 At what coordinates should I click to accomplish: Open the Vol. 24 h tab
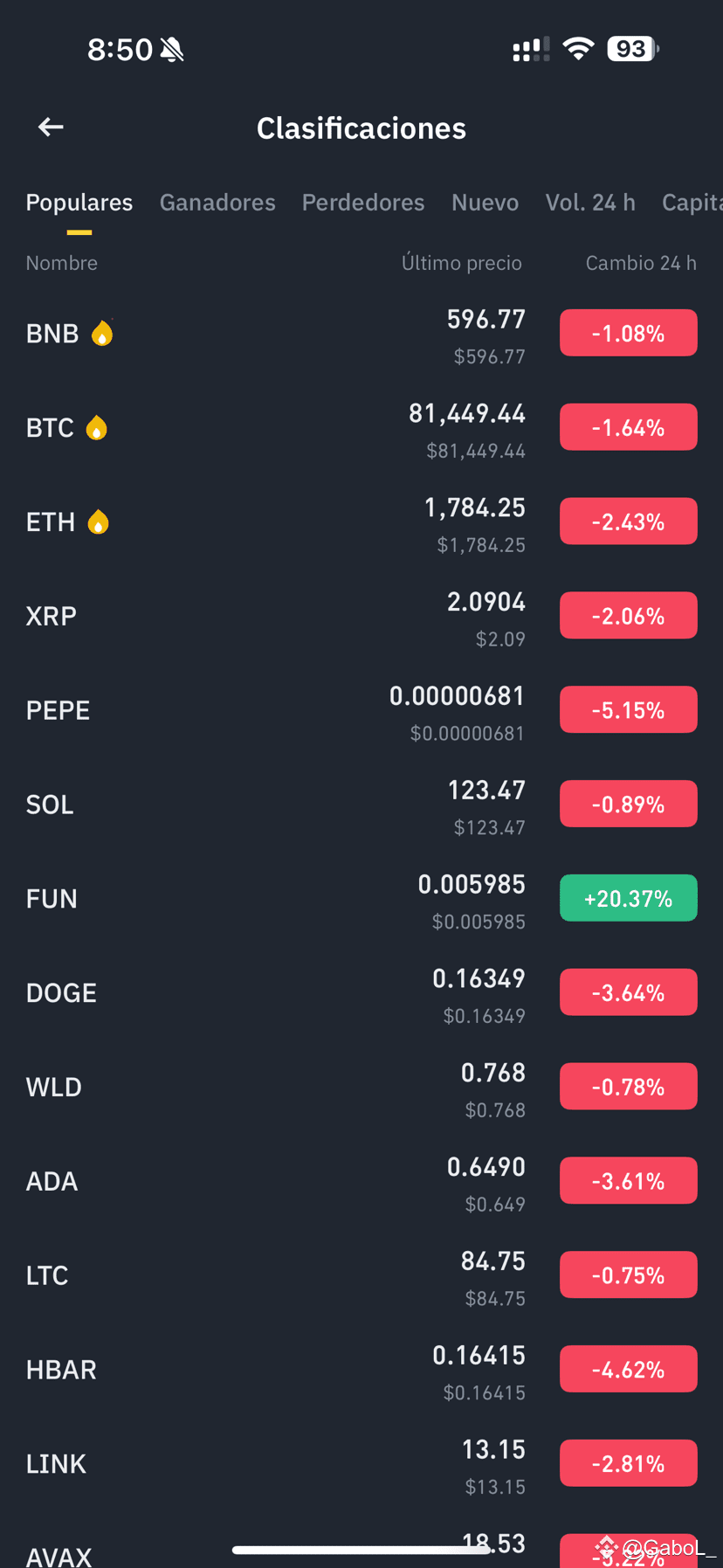pos(590,203)
